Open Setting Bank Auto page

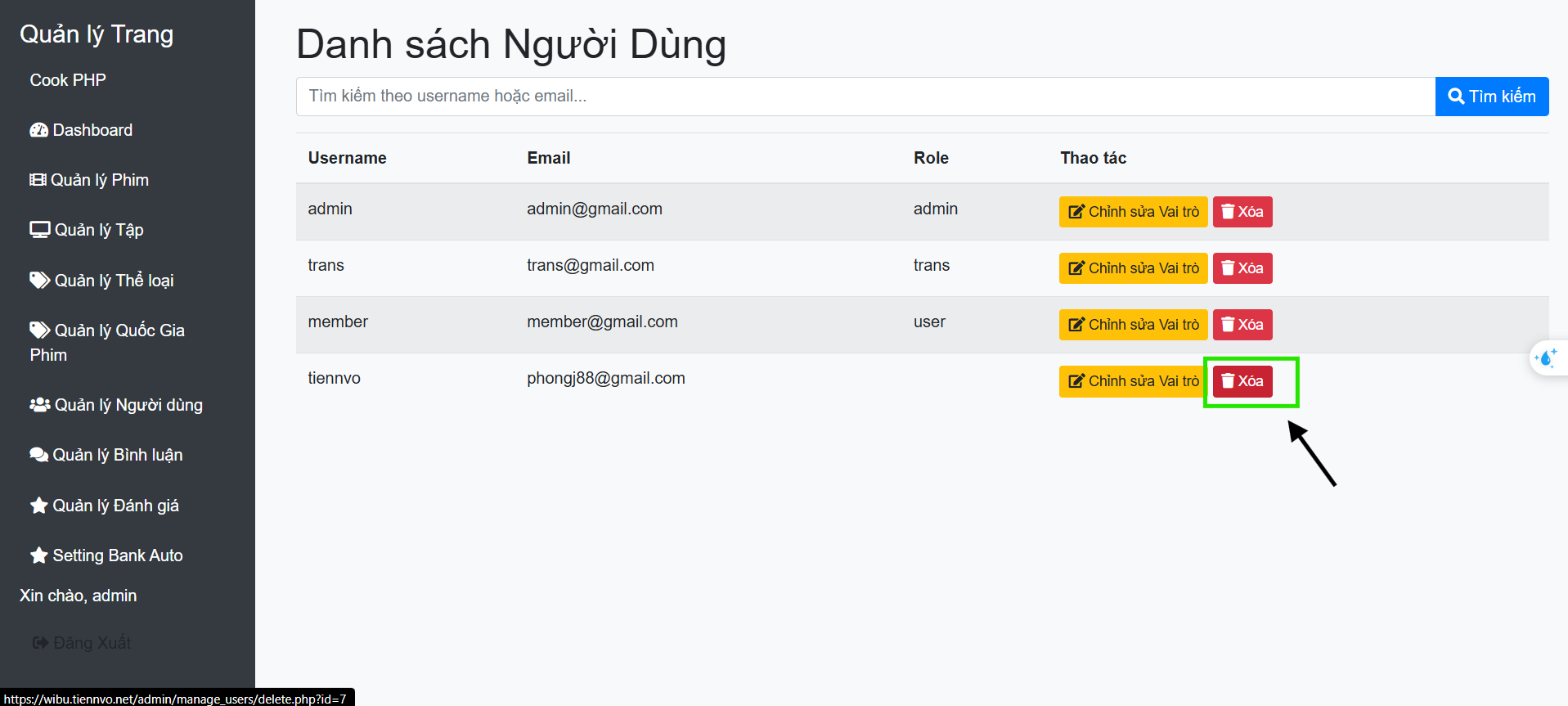(107, 555)
